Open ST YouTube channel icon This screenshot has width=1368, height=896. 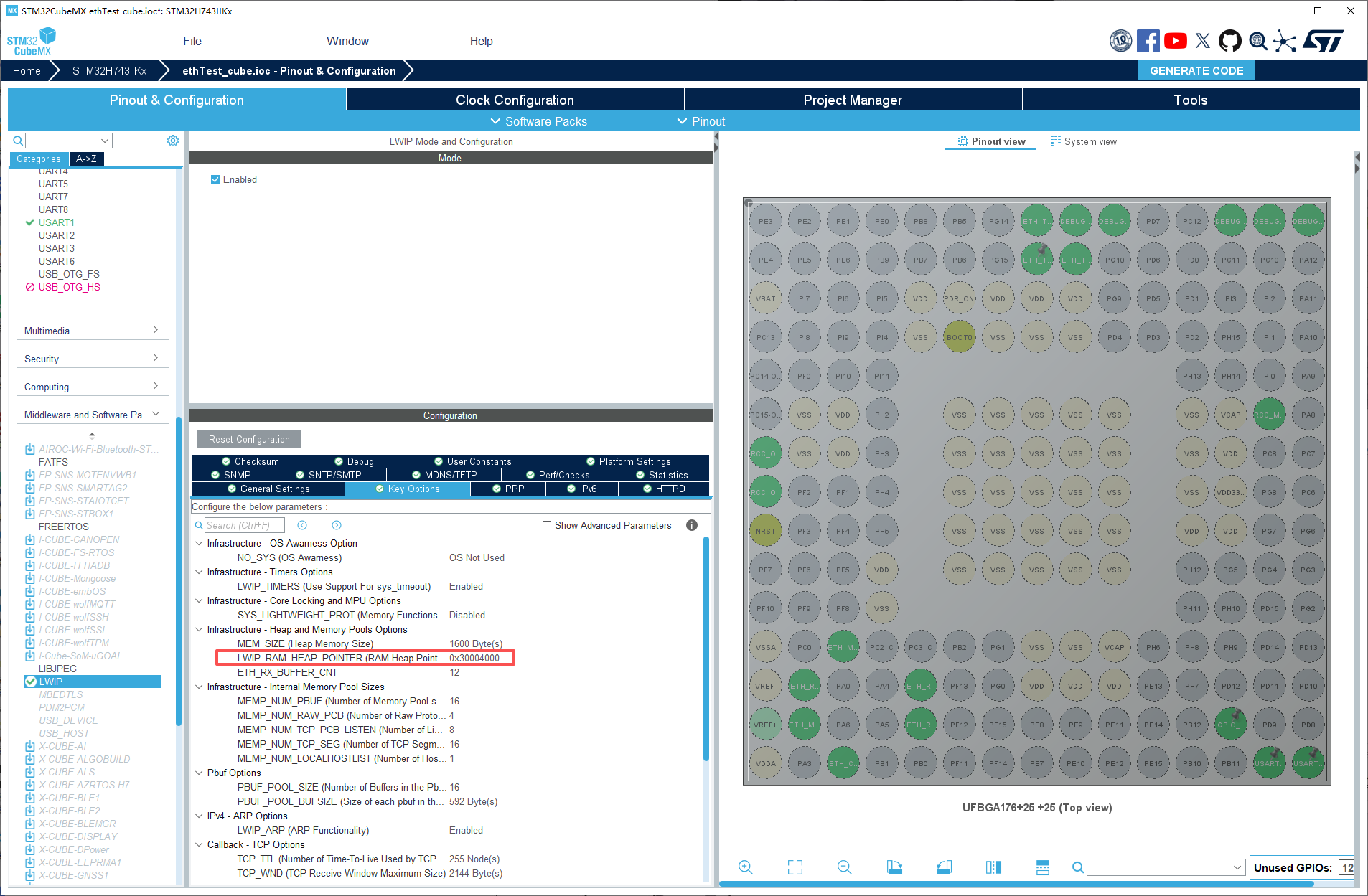[1176, 41]
